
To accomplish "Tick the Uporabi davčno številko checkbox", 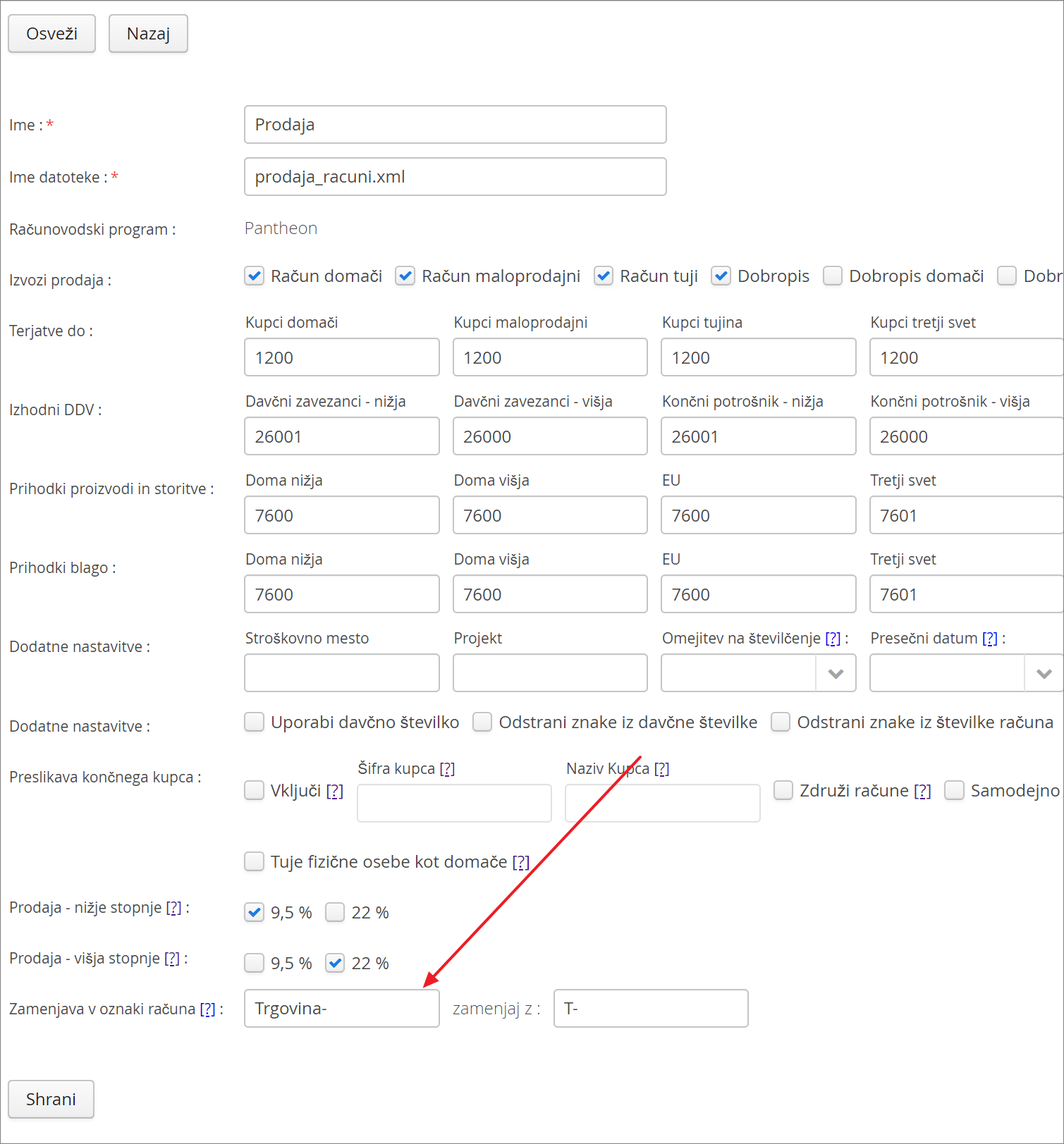I will pos(254,722).
